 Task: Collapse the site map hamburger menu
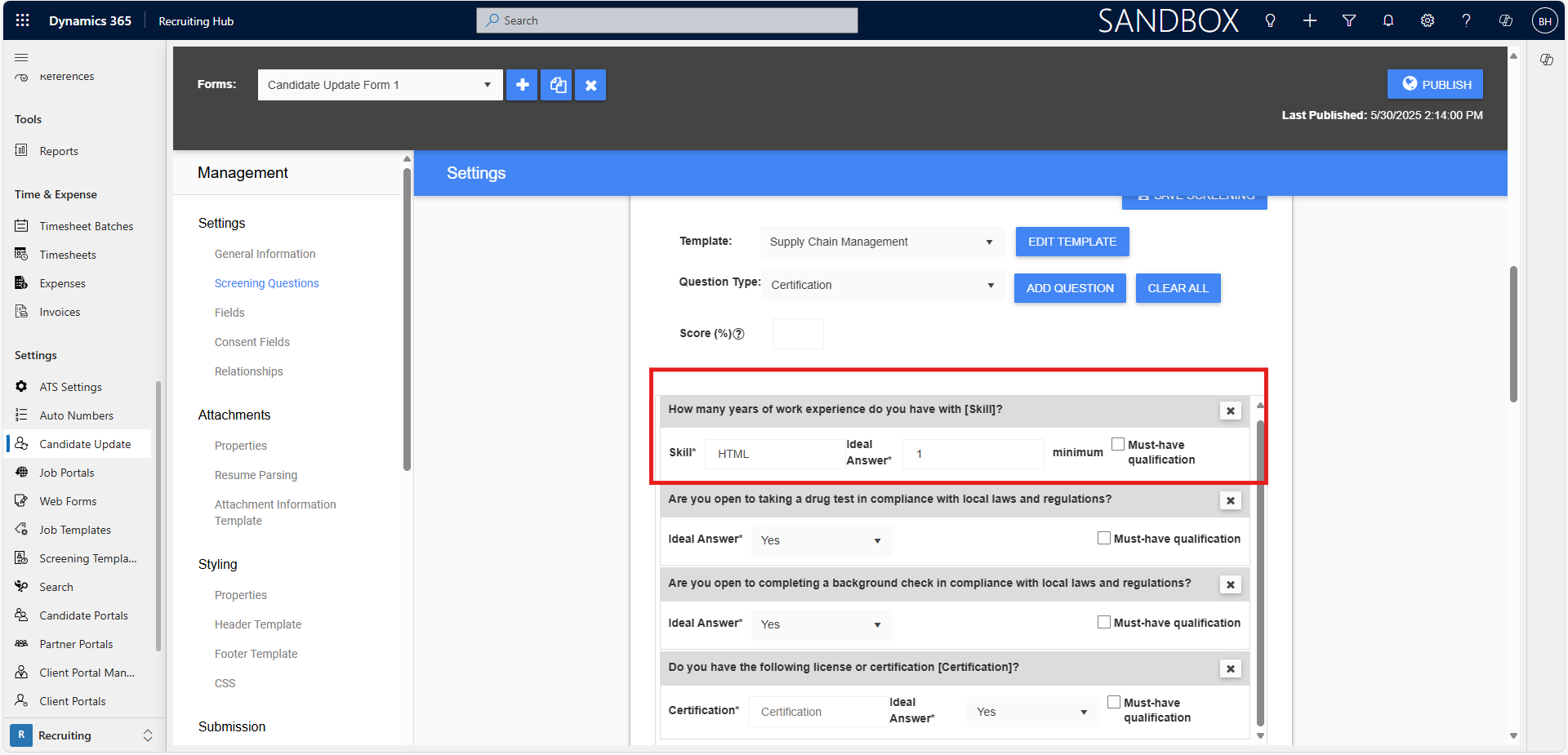click(21, 57)
